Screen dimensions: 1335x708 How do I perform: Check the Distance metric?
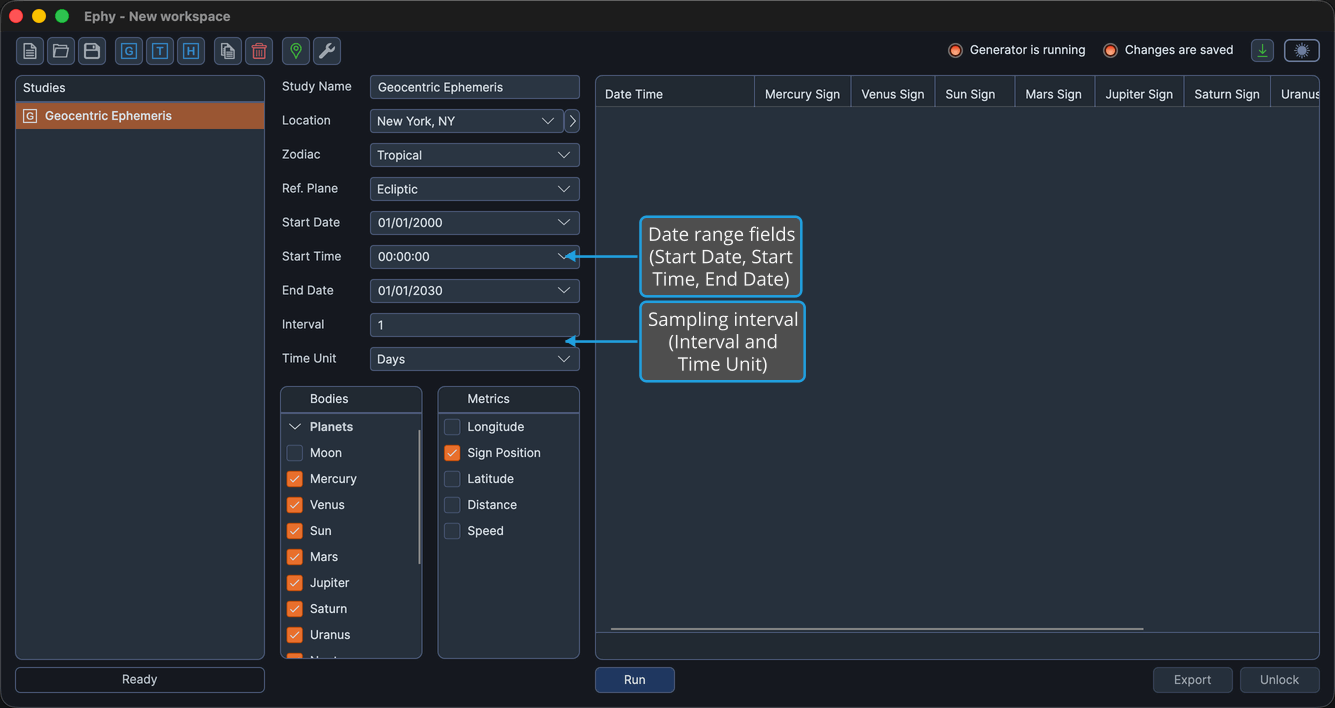tap(452, 505)
